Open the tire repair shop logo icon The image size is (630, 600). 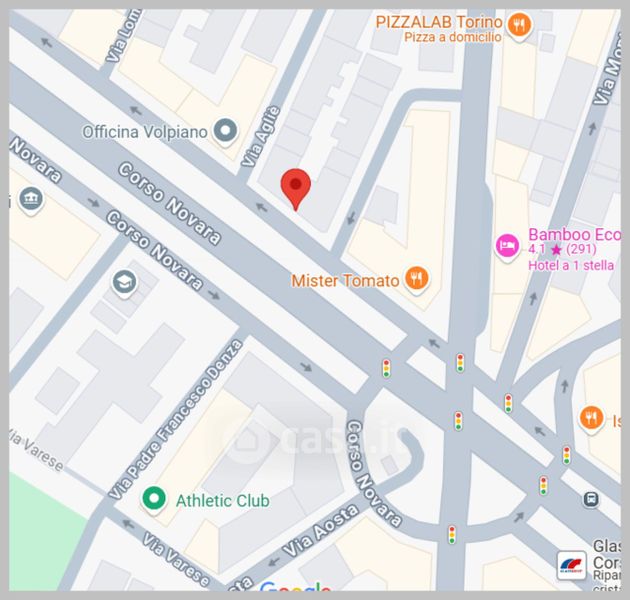click(571, 565)
